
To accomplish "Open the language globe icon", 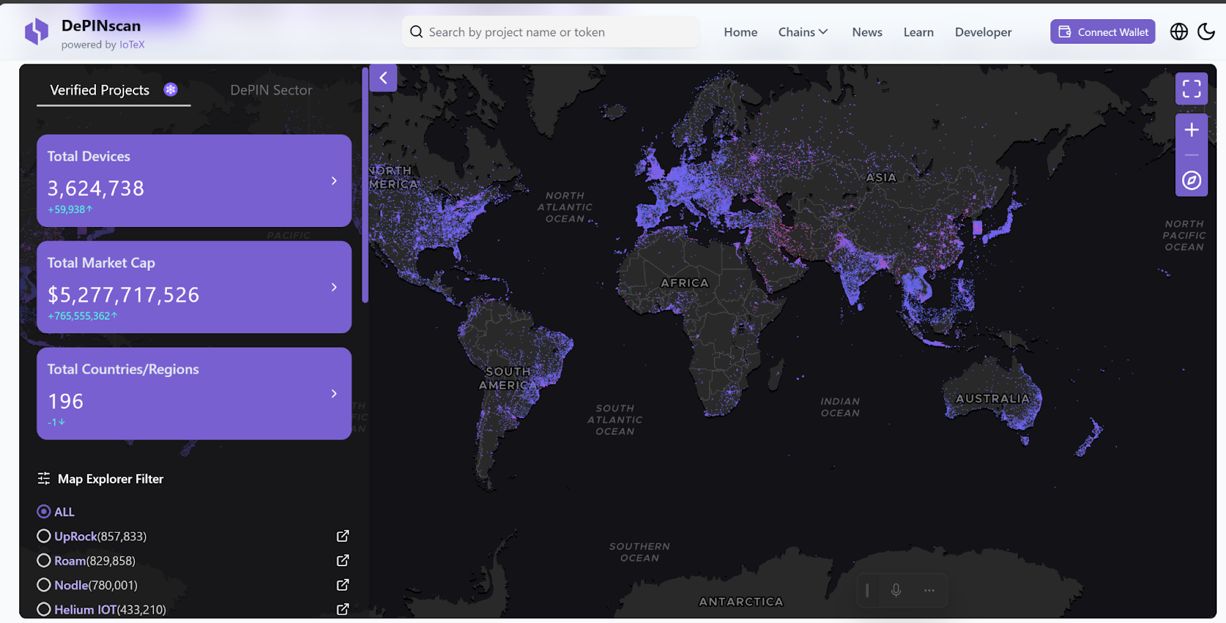I will pos(1179,32).
